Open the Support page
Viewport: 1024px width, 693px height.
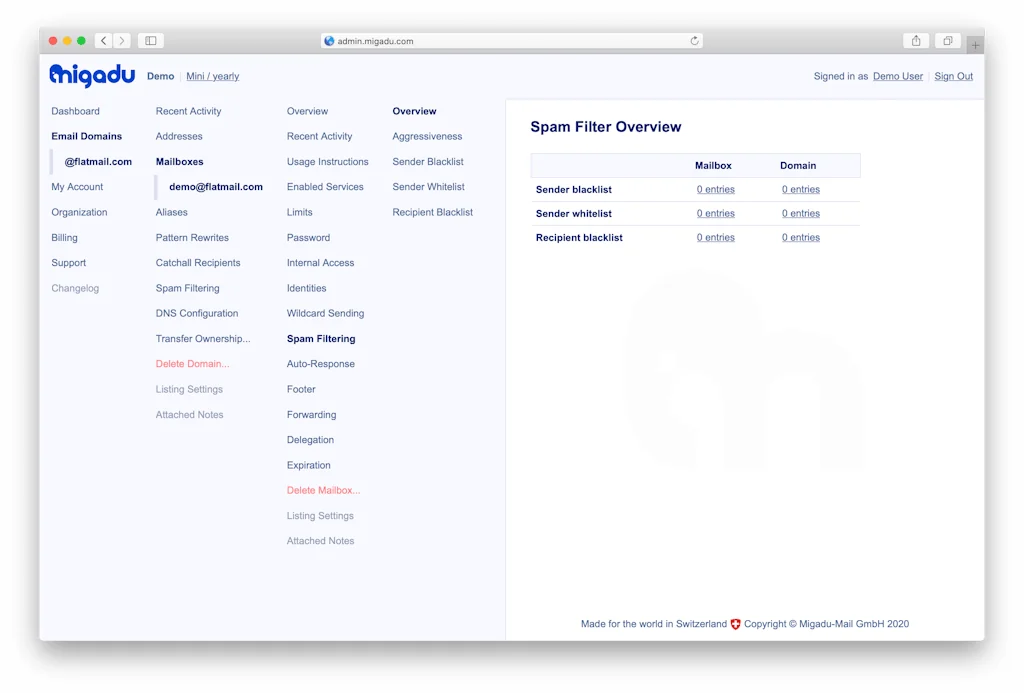pyautogui.click(x=69, y=263)
